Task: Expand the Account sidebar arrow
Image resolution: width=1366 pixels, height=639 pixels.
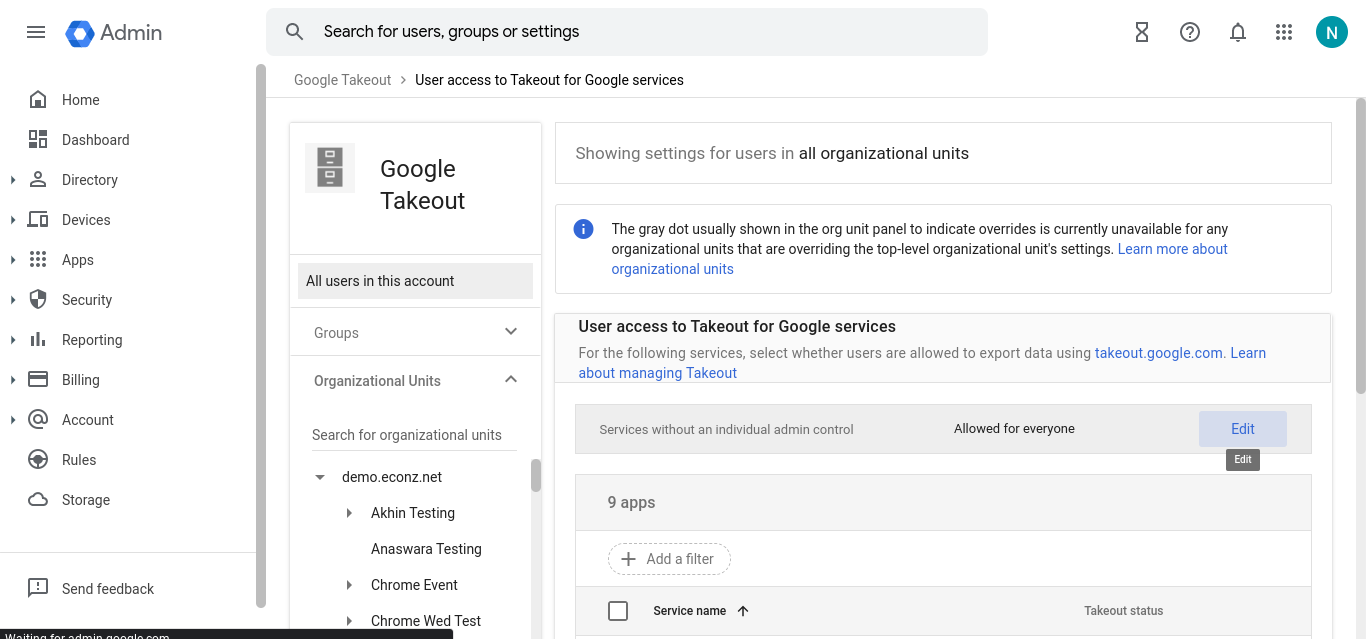Action: point(13,420)
